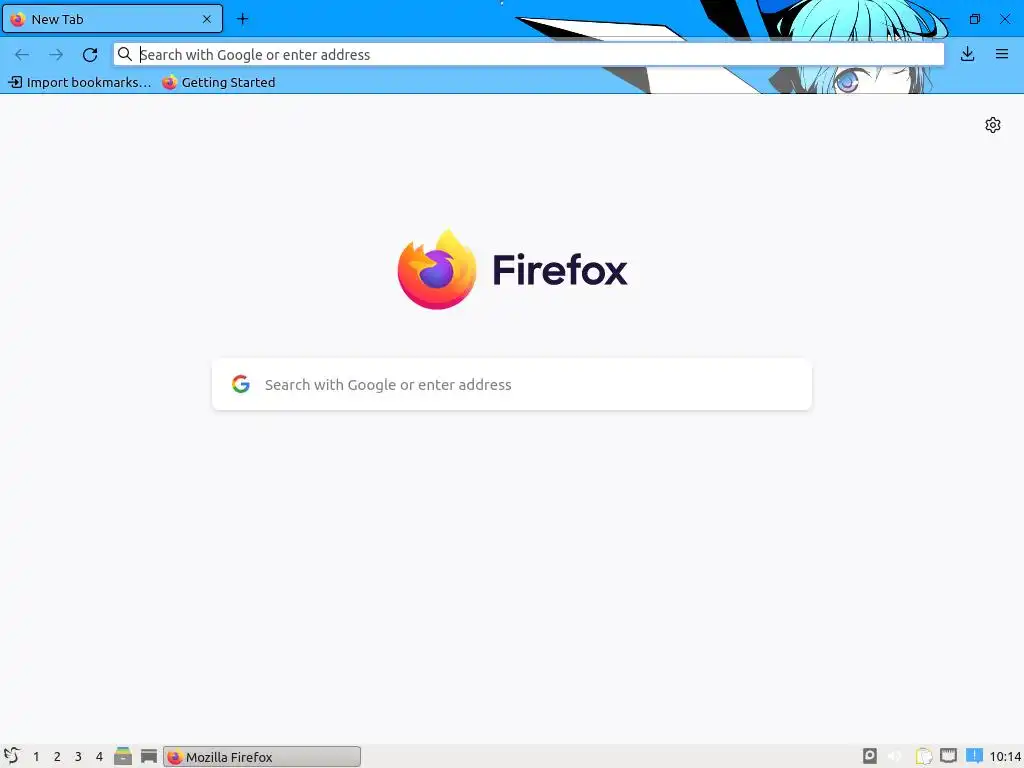Switch to workspace 1

point(36,757)
